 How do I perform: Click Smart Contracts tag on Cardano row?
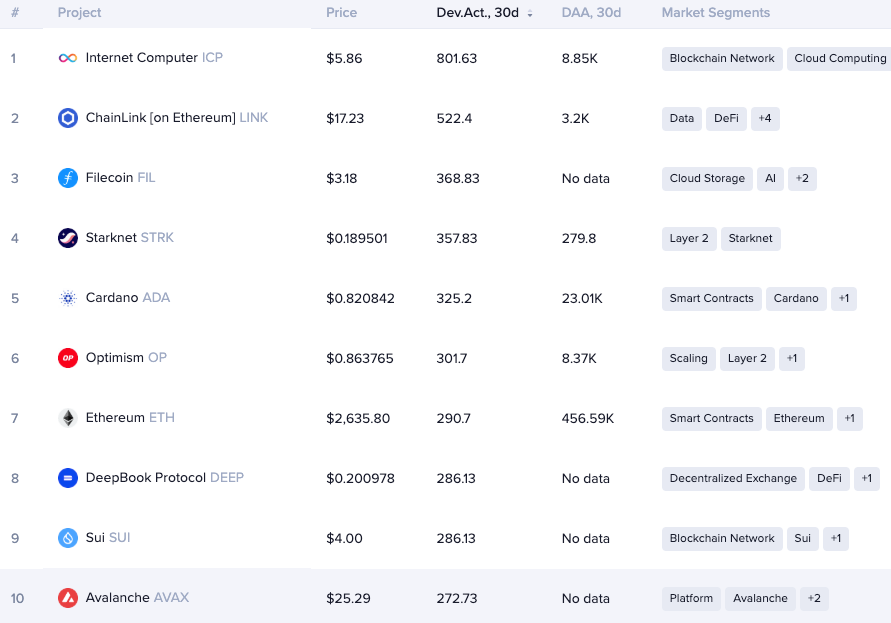[x=711, y=298]
